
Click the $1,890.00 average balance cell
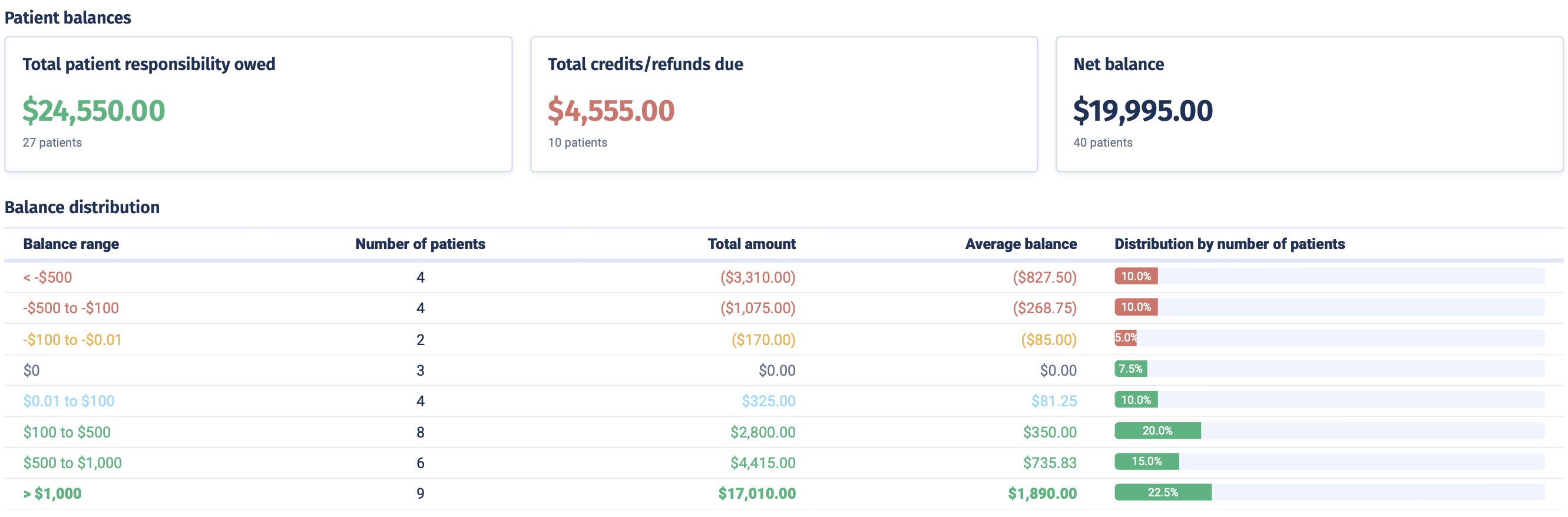coord(1043,493)
